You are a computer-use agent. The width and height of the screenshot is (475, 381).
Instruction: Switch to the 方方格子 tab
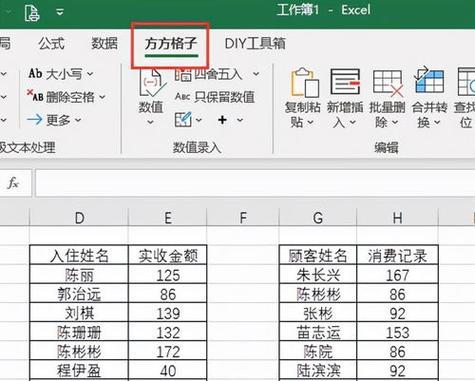171,44
